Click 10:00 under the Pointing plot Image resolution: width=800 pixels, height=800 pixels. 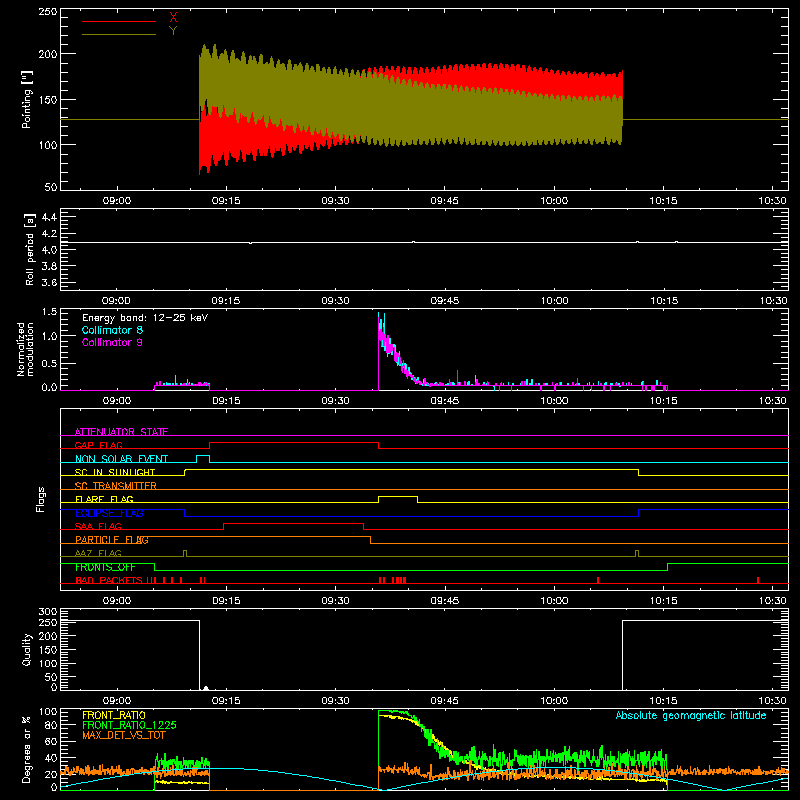point(554,201)
